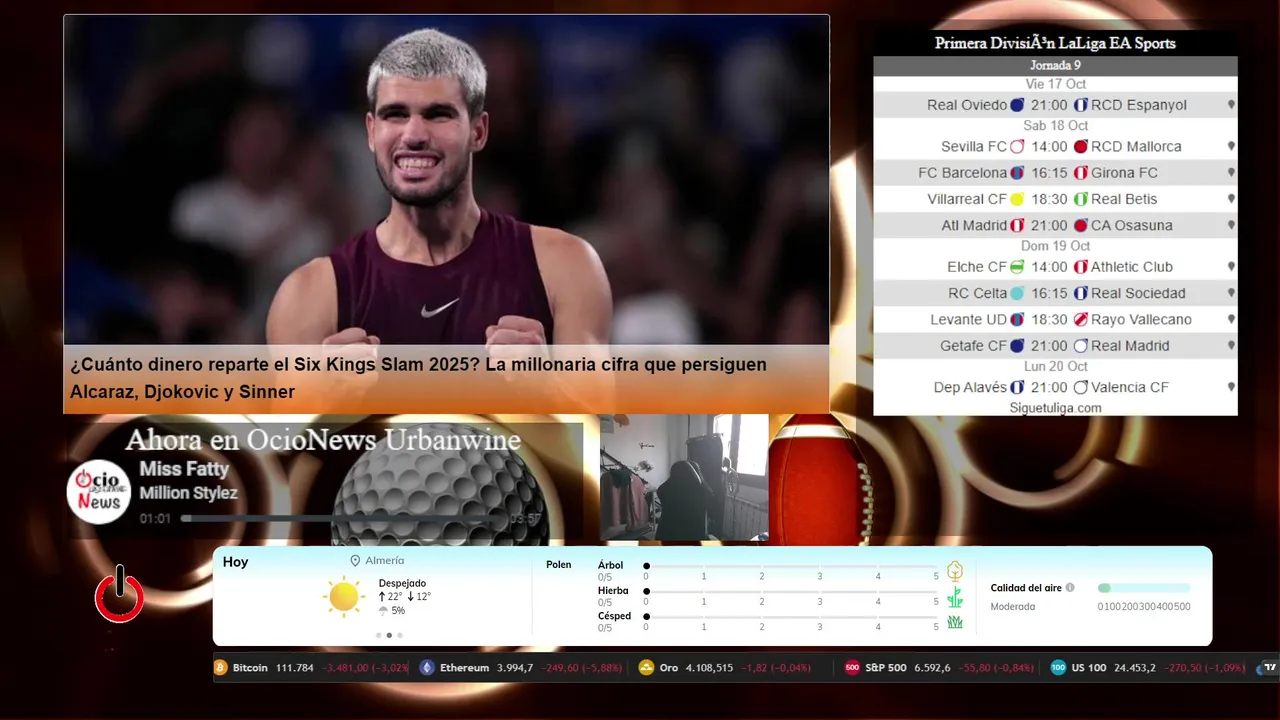Click the 'Sab 18 Oct' date row
Image resolution: width=1280 pixels, height=720 pixels.
click(1055, 126)
